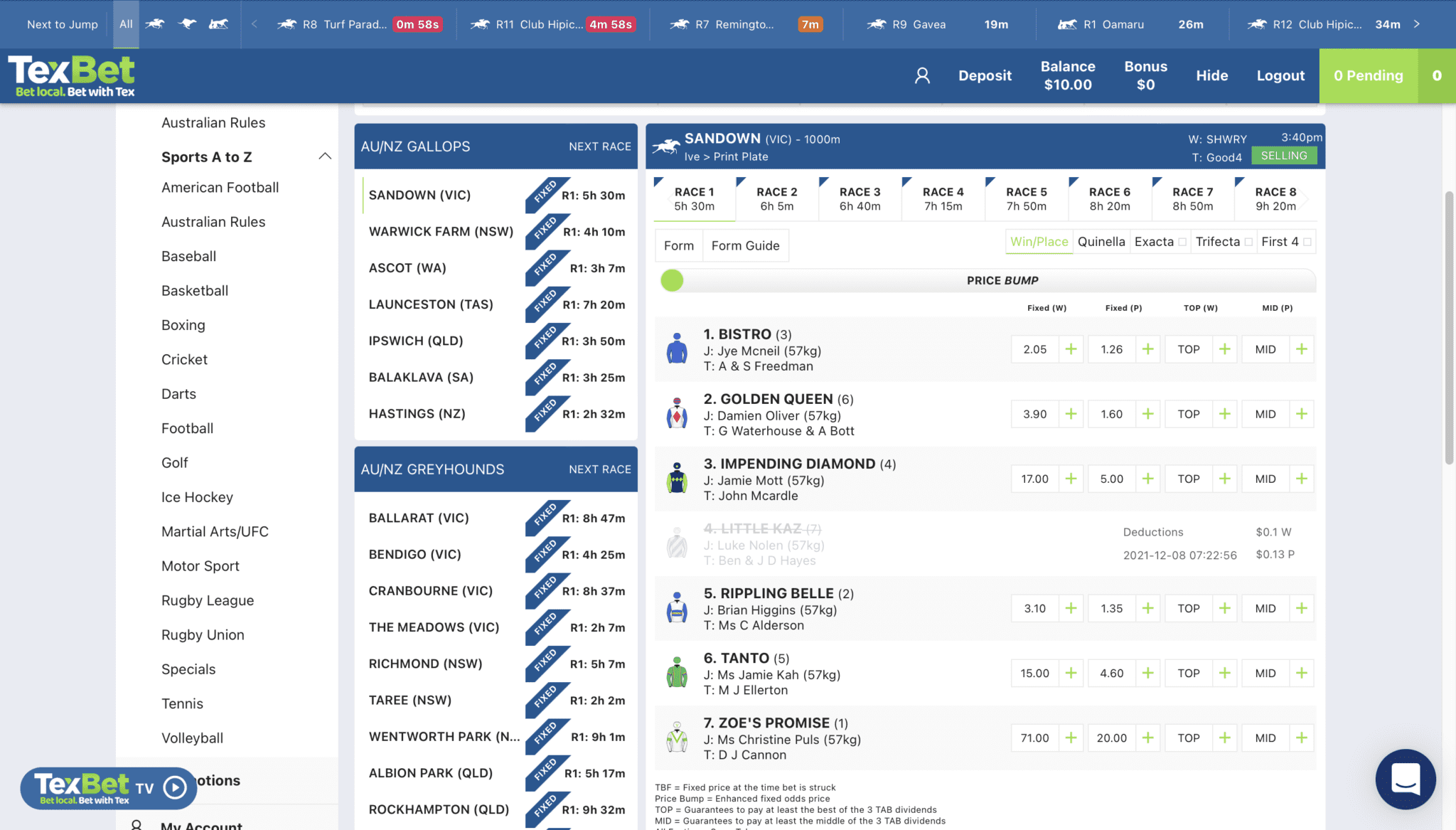Click Hide balance button
1456x830 pixels.
point(1211,75)
